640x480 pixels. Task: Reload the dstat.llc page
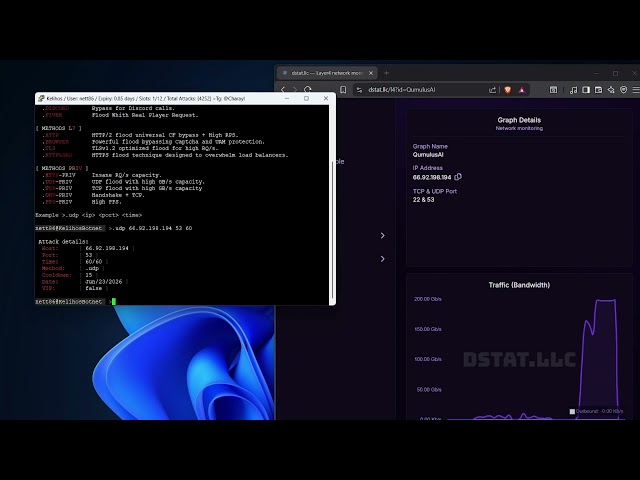(308, 89)
